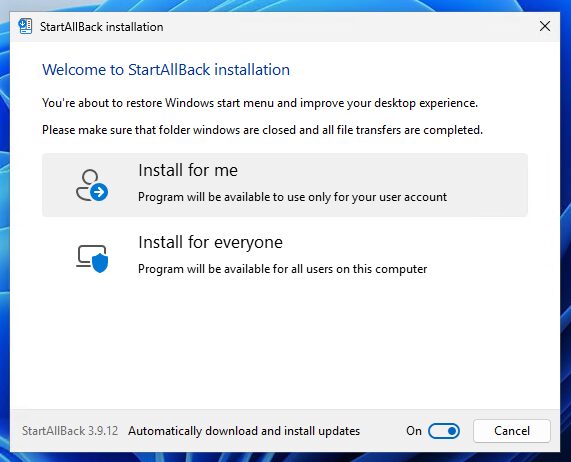The image size is (571, 462).
Task: Click the 'StartAllBack installation' window title text
Action: [x=102, y=27]
